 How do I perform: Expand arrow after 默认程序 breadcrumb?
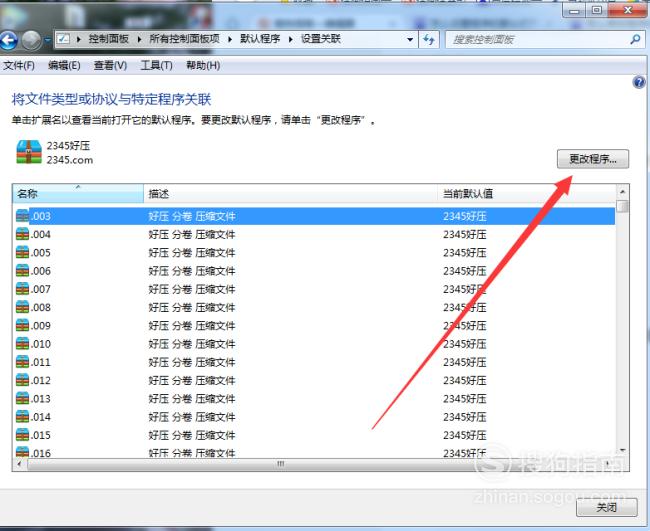click(x=291, y=39)
